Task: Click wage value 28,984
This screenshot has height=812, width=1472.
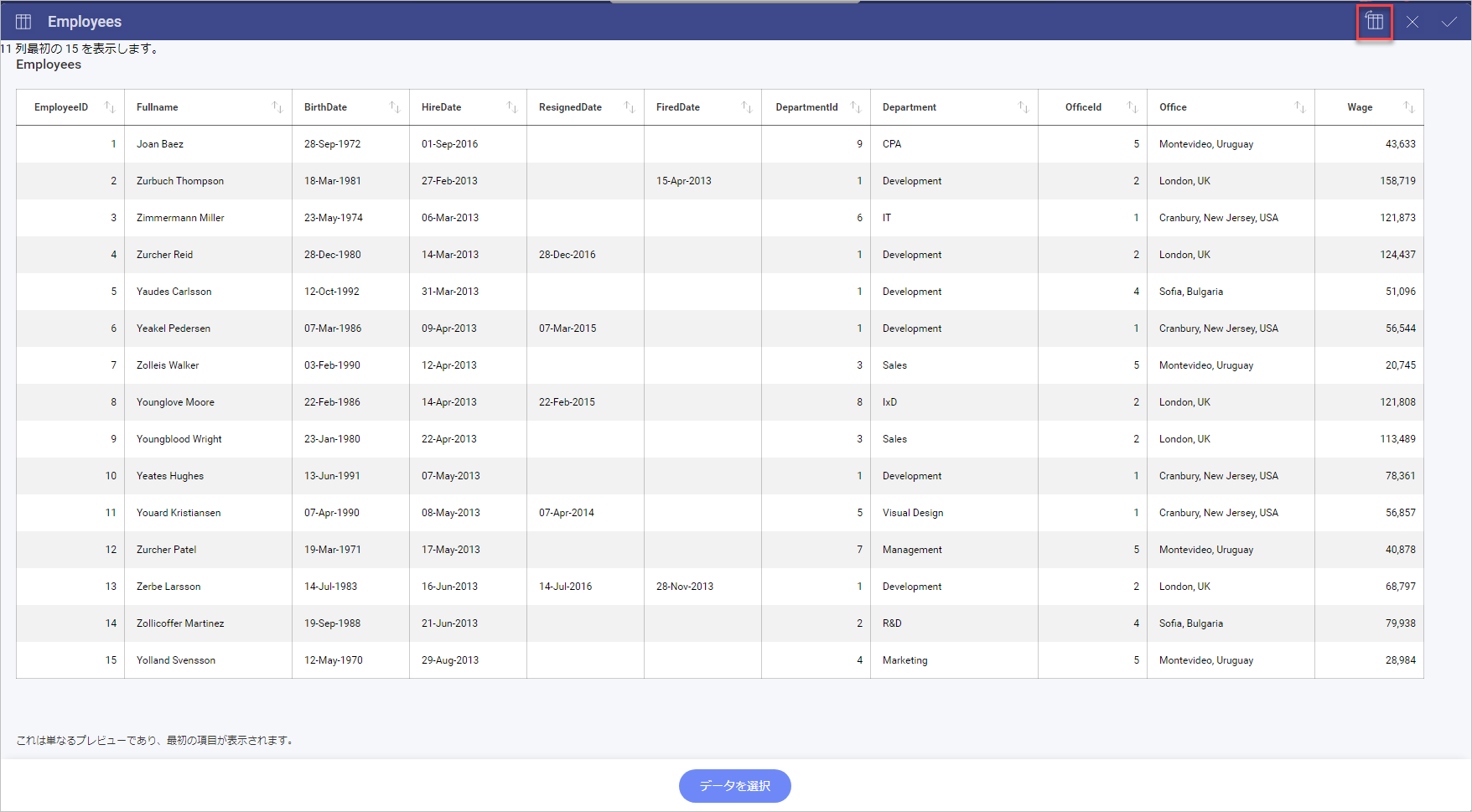Action: [1401, 660]
